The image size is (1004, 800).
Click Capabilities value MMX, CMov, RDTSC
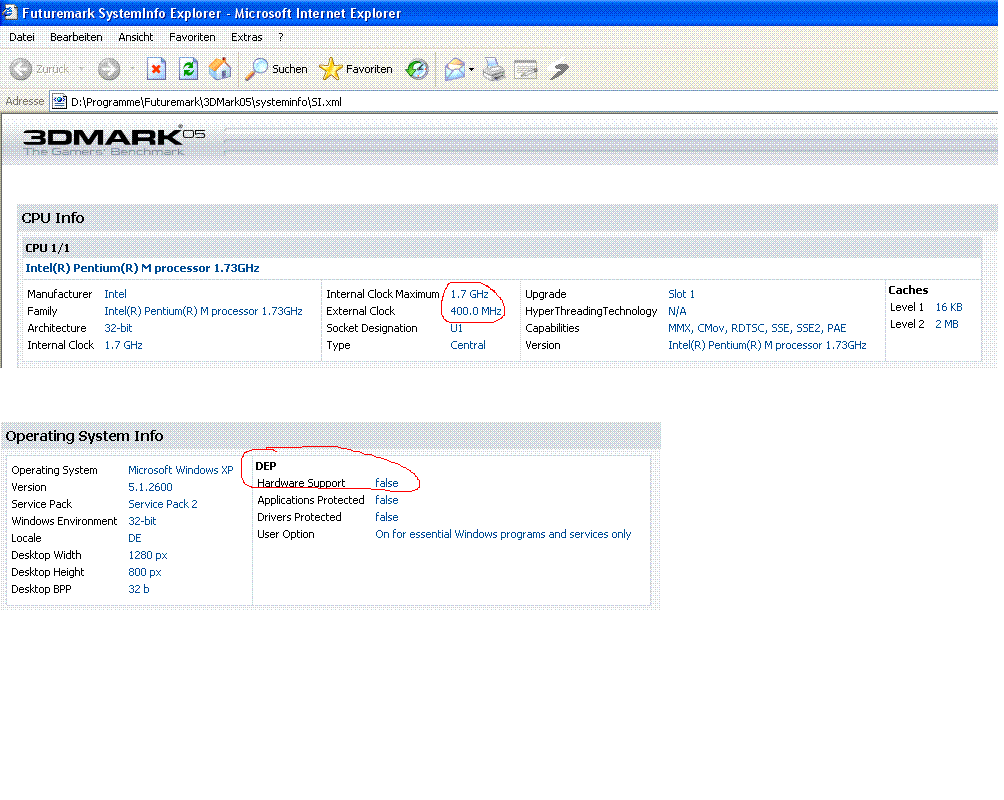757,328
